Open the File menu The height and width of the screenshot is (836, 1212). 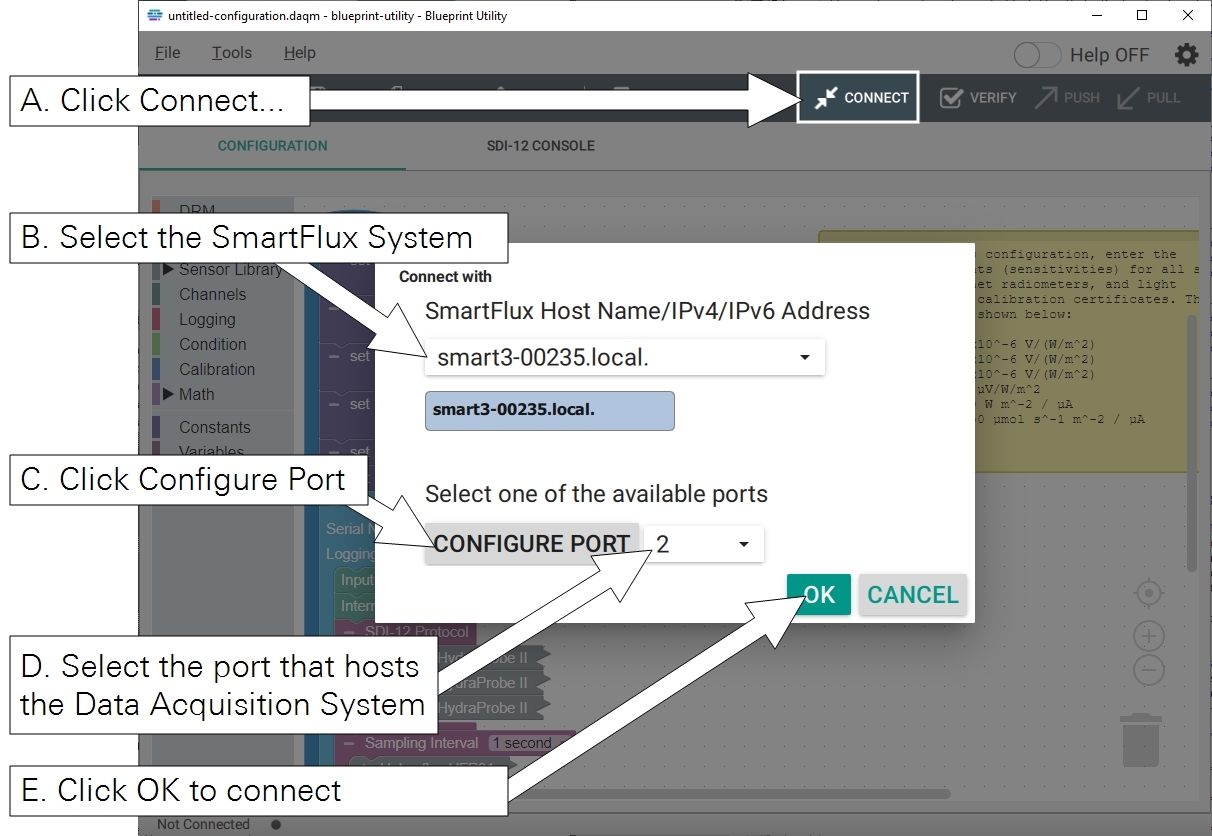tap(168, 53)
